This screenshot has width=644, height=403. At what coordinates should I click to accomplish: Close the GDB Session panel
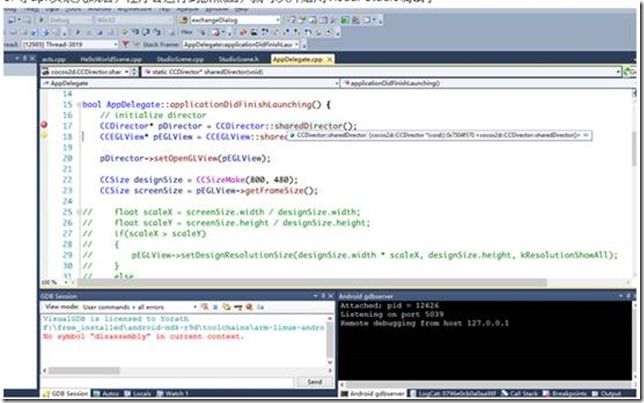pyautogui.click(x=331, y=296)
